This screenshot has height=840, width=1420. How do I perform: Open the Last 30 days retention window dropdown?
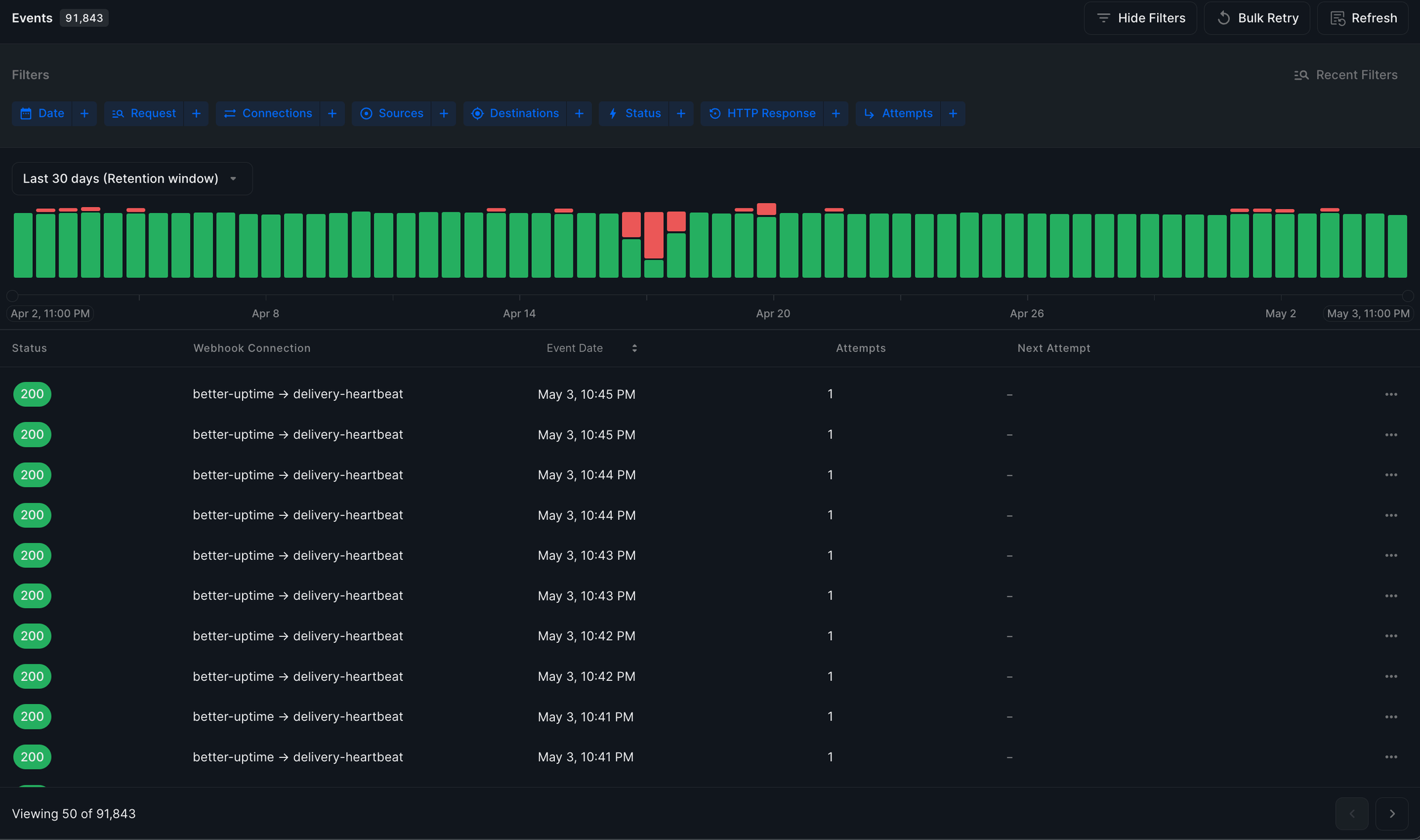(x=131, y=178)
